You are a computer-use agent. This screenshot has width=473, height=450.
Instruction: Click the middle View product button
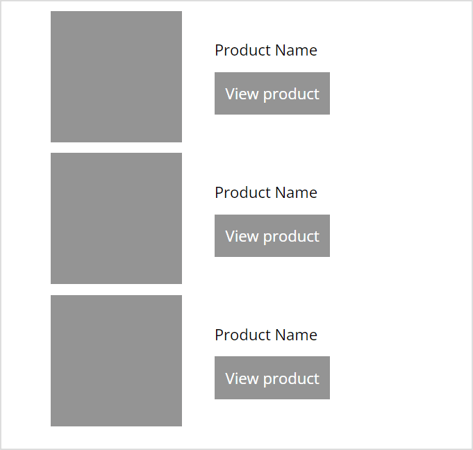[272, 236]
